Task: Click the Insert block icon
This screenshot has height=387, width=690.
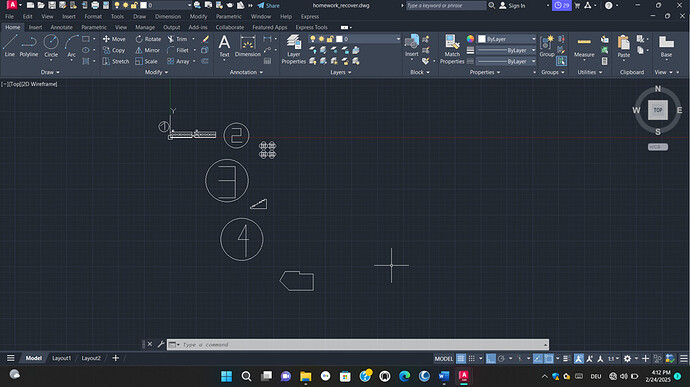Action: 412,46
